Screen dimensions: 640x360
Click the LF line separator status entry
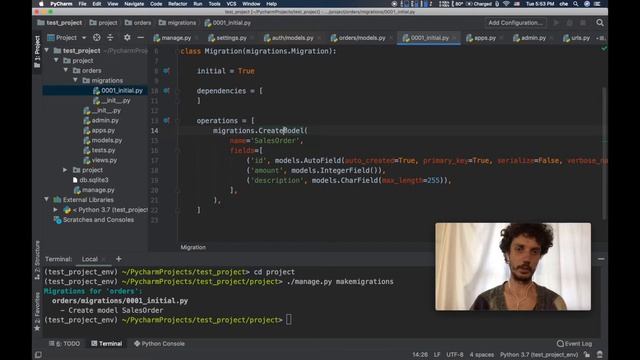(437, 355)
